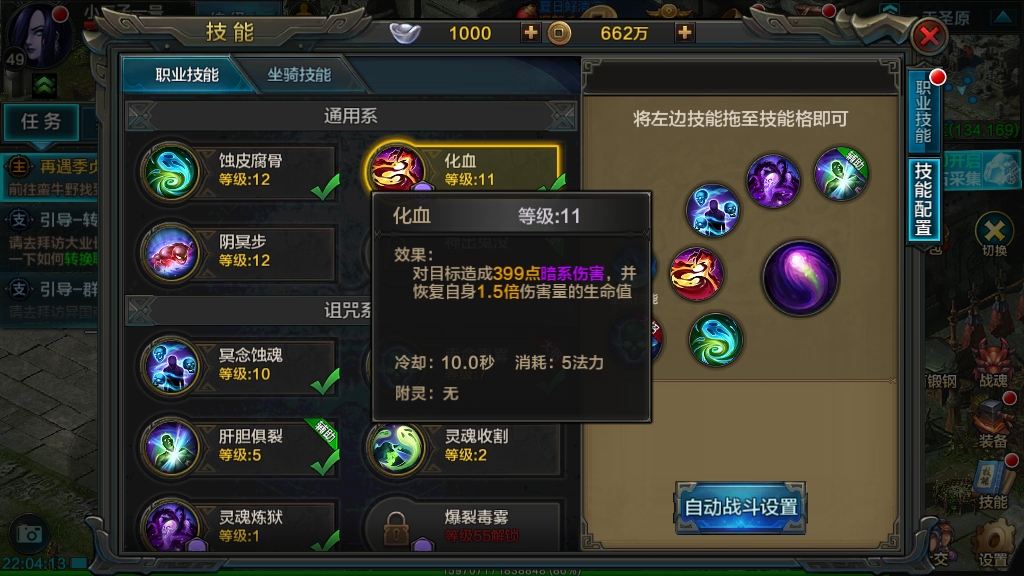Select the 冥念蚀魂 skill icon
Image resolution: width=1024 pixels, height=576 pixels.
[171, 366]
